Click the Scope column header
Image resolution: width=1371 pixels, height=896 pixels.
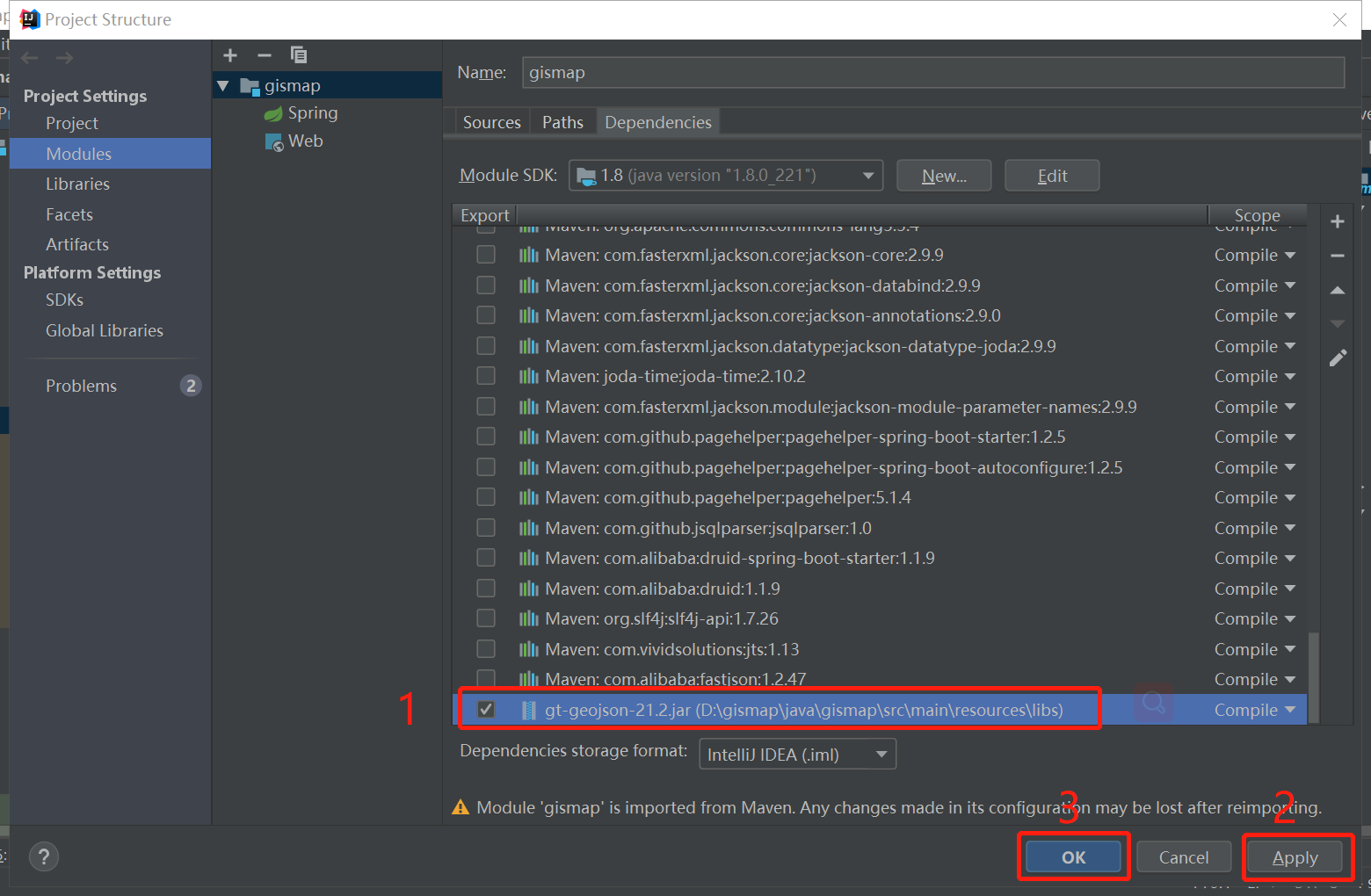tap(1257, 215)
